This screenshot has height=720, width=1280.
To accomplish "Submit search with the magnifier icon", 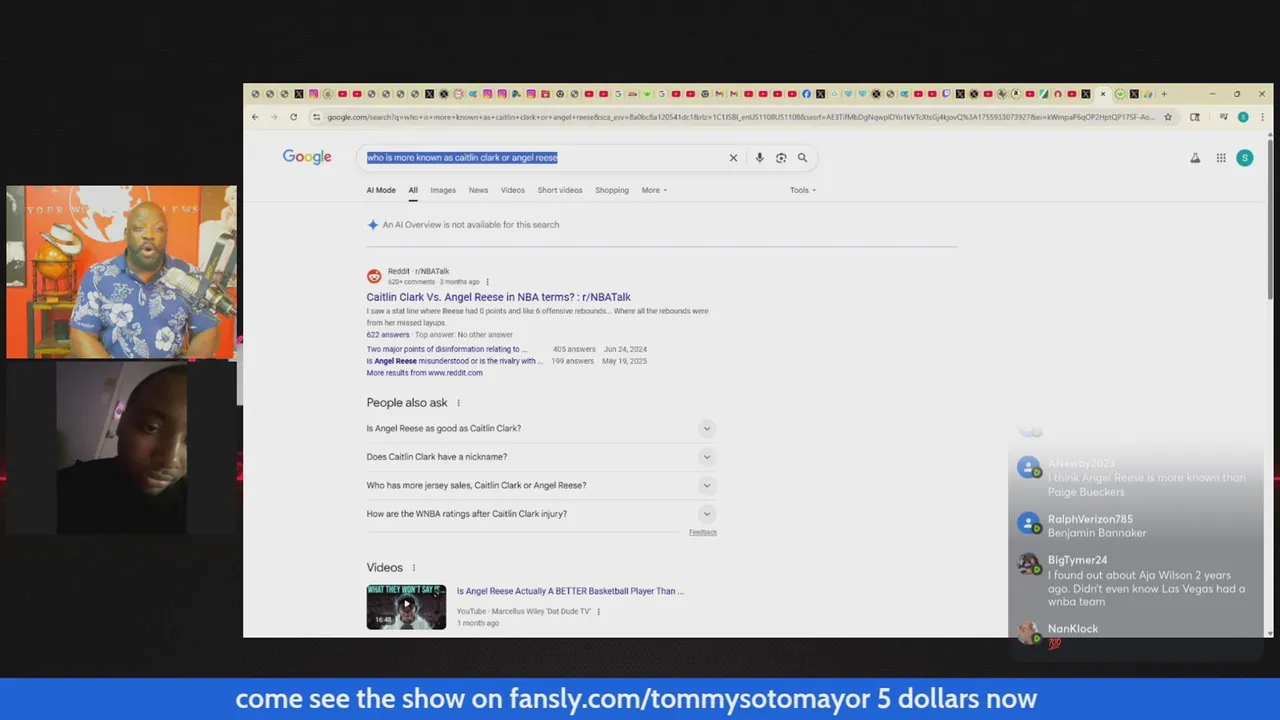I will (x=802, y=158).
